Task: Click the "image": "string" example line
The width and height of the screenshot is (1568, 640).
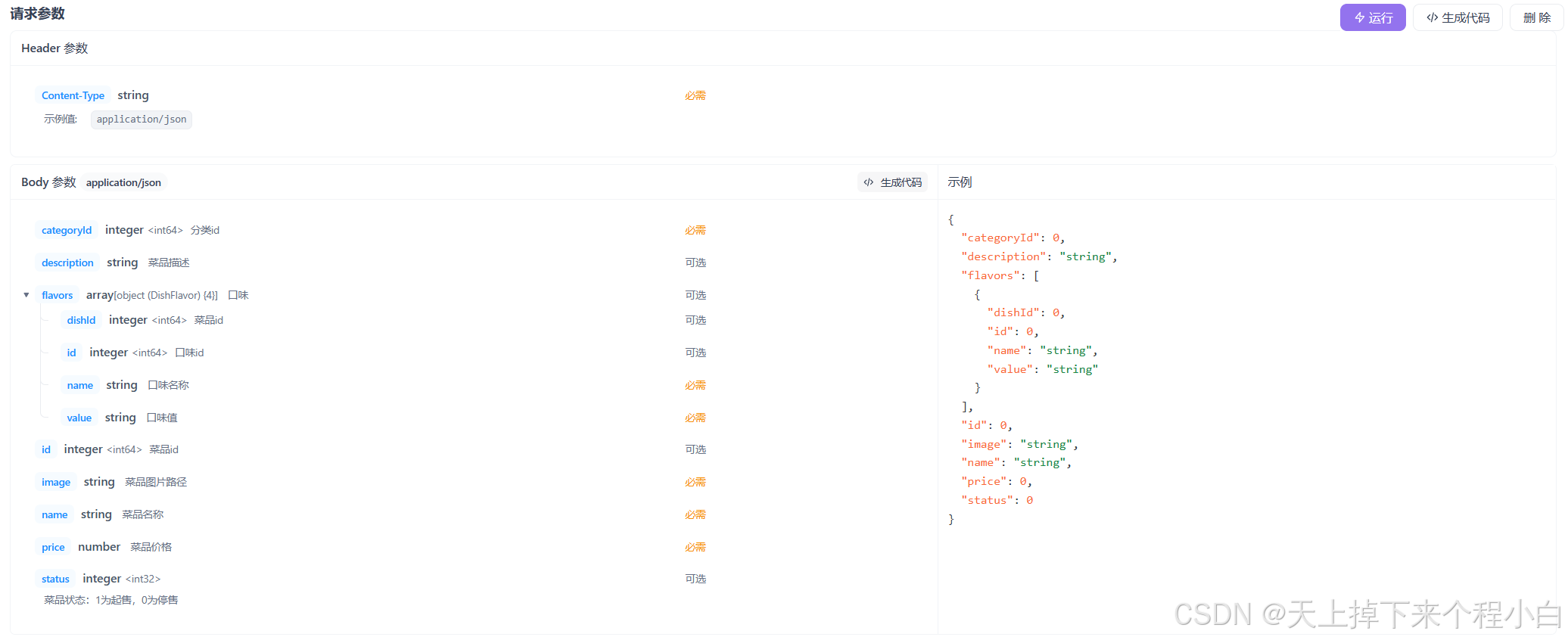Action: (x=1019, y=444)
